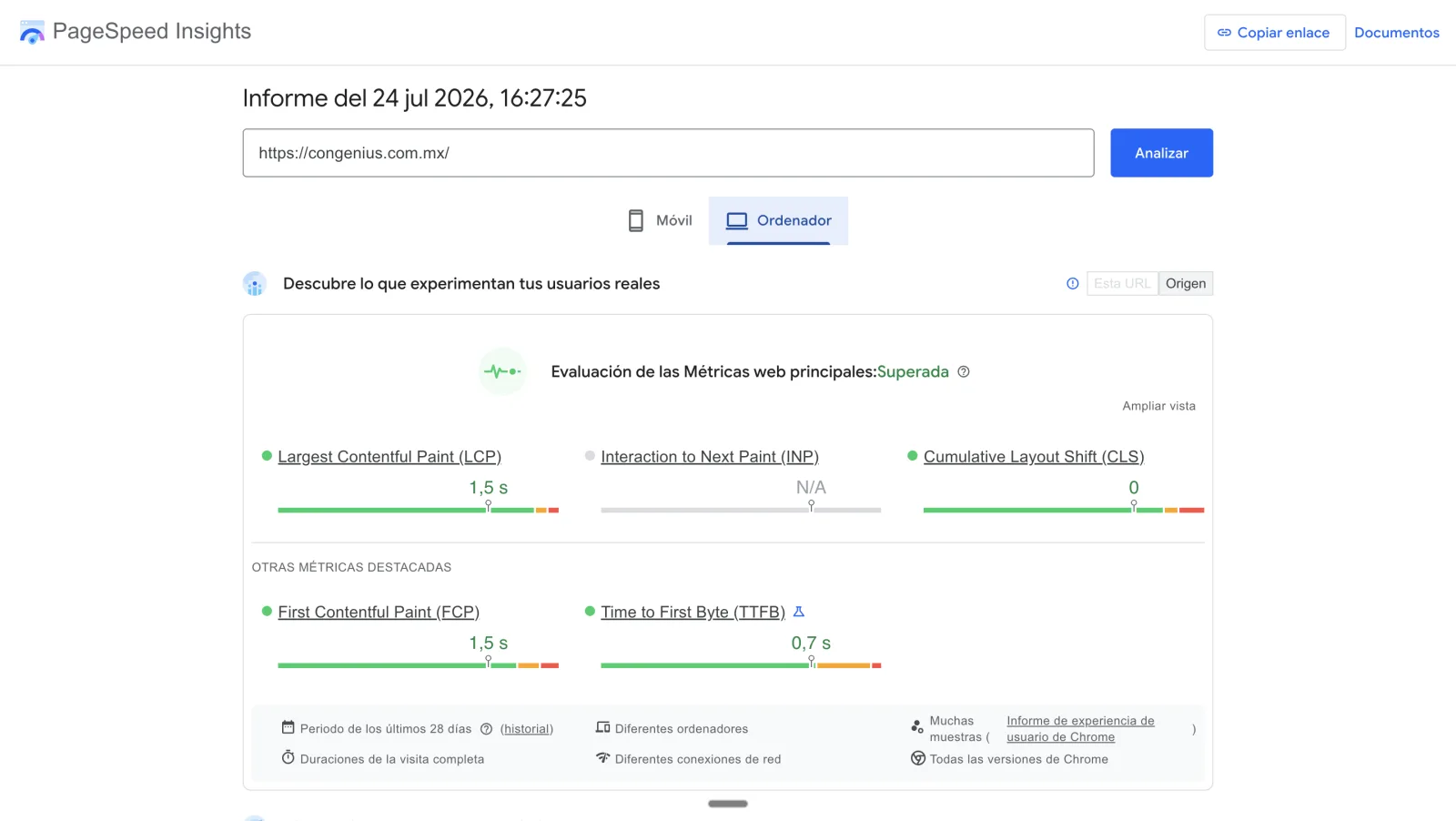This screenshot has width=1456, height=821.
Task: Open Interaction to Next Paint (INP) link
Action: pos(710,457)
